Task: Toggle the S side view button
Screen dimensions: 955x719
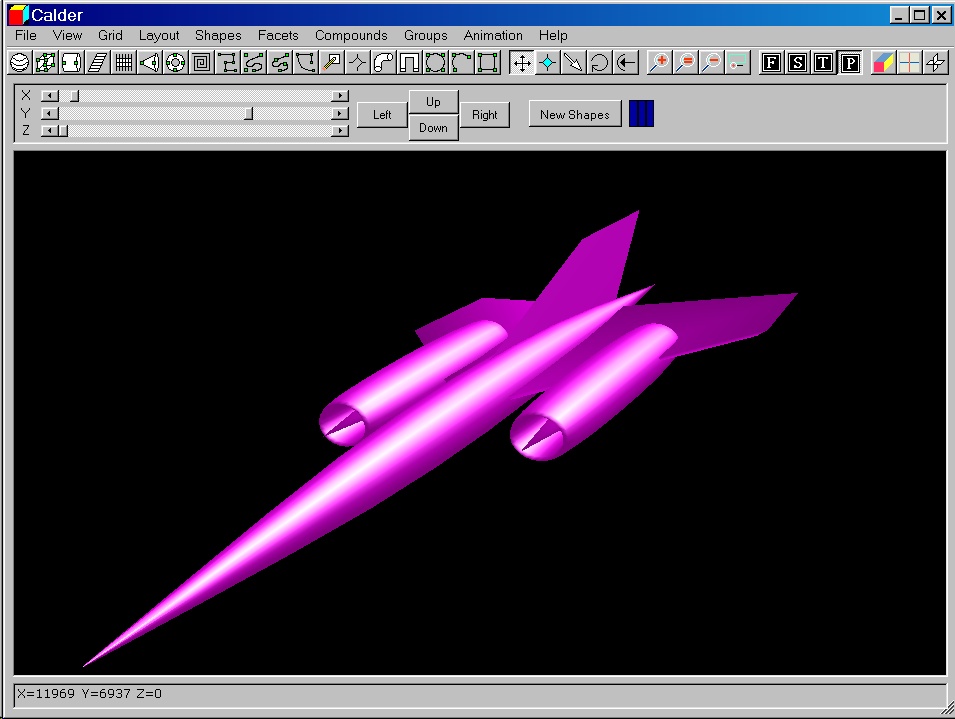Action: pos(797,63)
